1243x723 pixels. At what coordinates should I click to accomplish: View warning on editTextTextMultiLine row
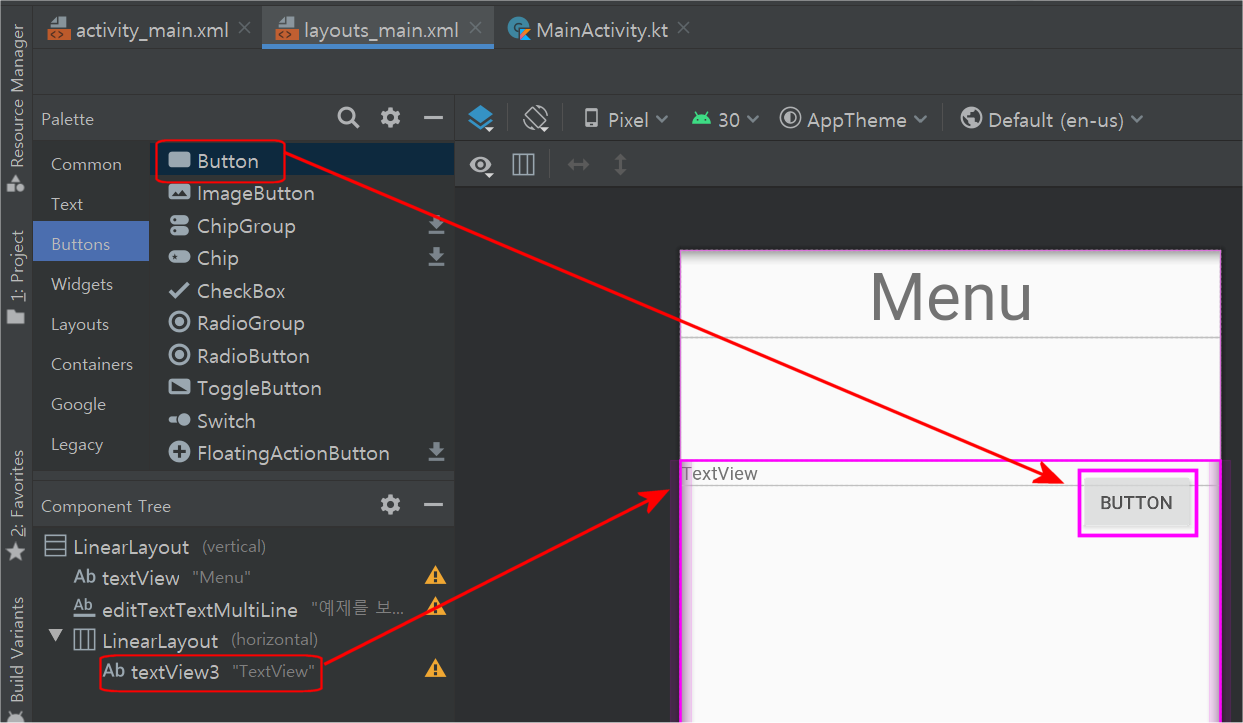click(x=435, y=606)
